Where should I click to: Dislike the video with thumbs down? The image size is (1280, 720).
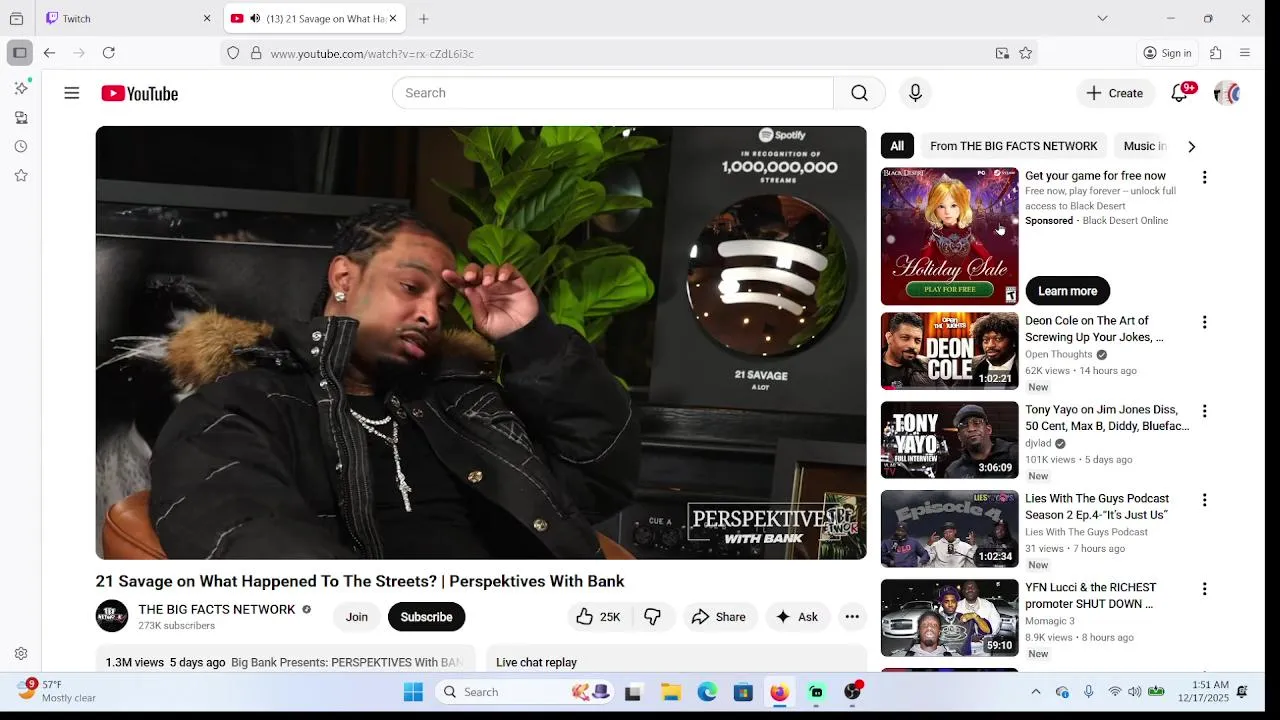653,617
